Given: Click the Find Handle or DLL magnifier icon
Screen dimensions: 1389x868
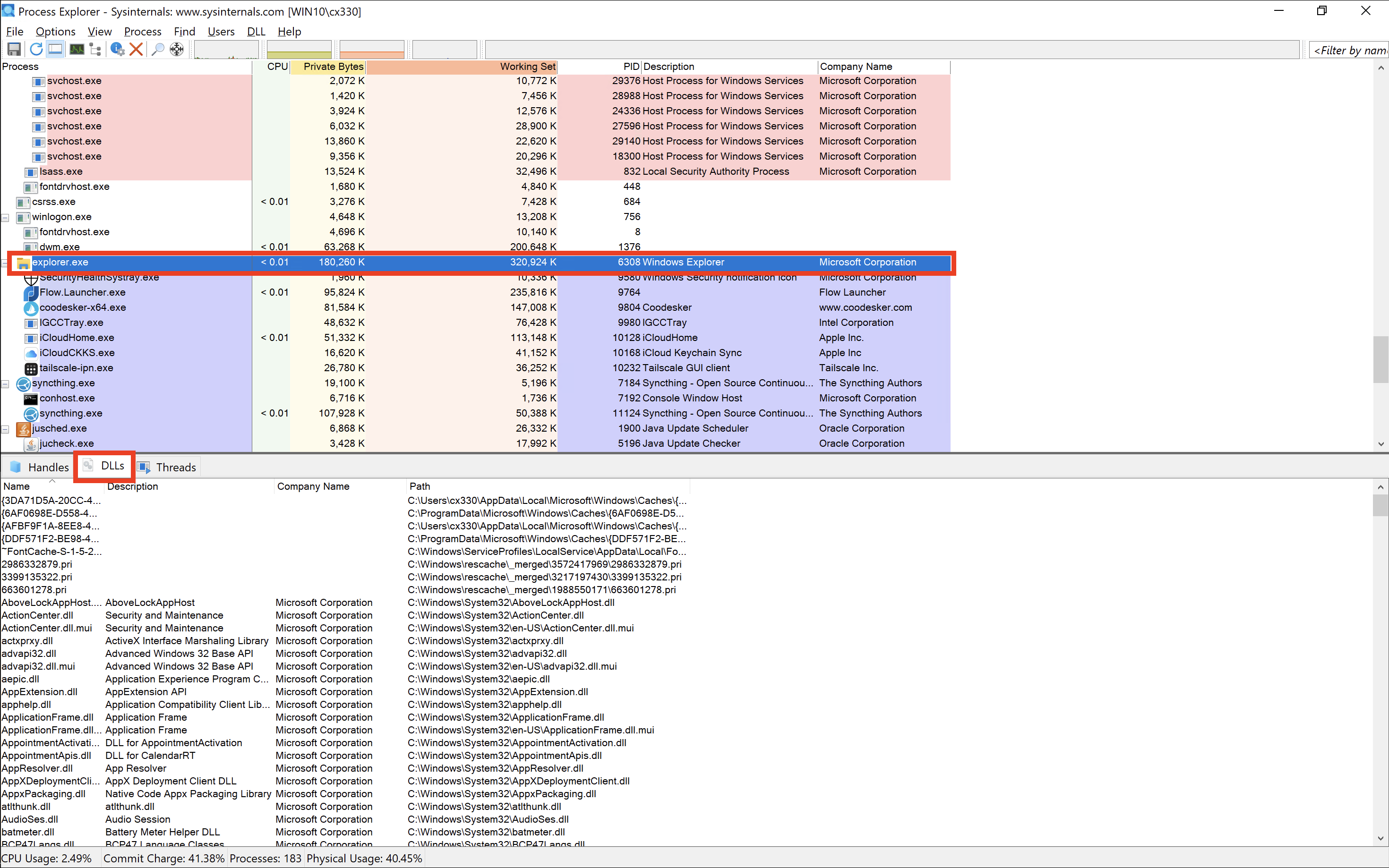Looking at the screenshot, I should [x=157, y=50].
